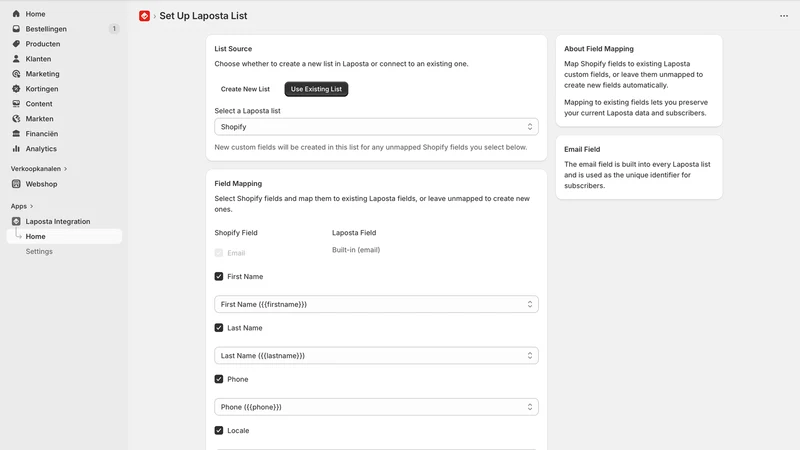Viewport: 800px width, 450px height.
Task: Click the Laposta Integration app icon in sidebar
Action: 16,221
